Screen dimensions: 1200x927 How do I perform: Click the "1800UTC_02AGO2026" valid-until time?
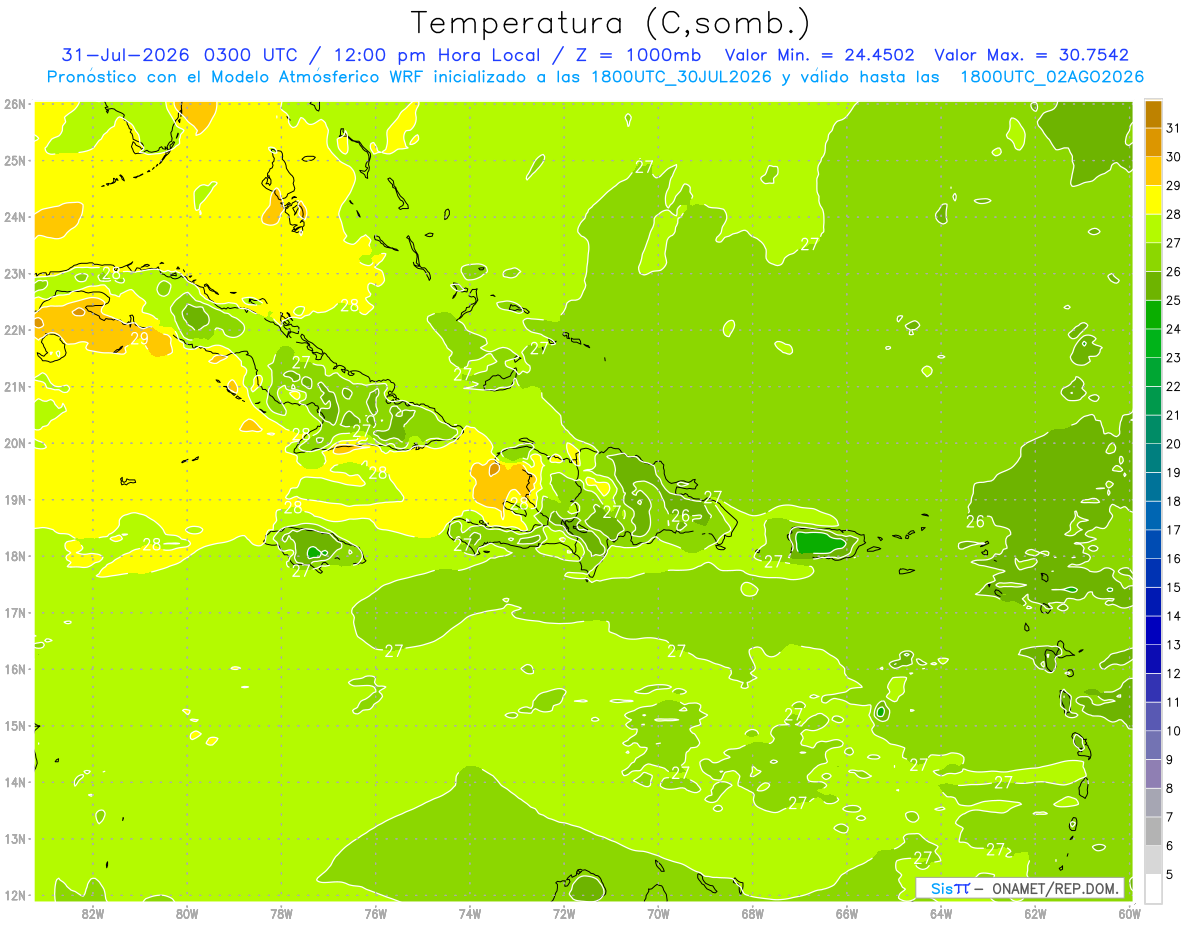click(1052, 77)
